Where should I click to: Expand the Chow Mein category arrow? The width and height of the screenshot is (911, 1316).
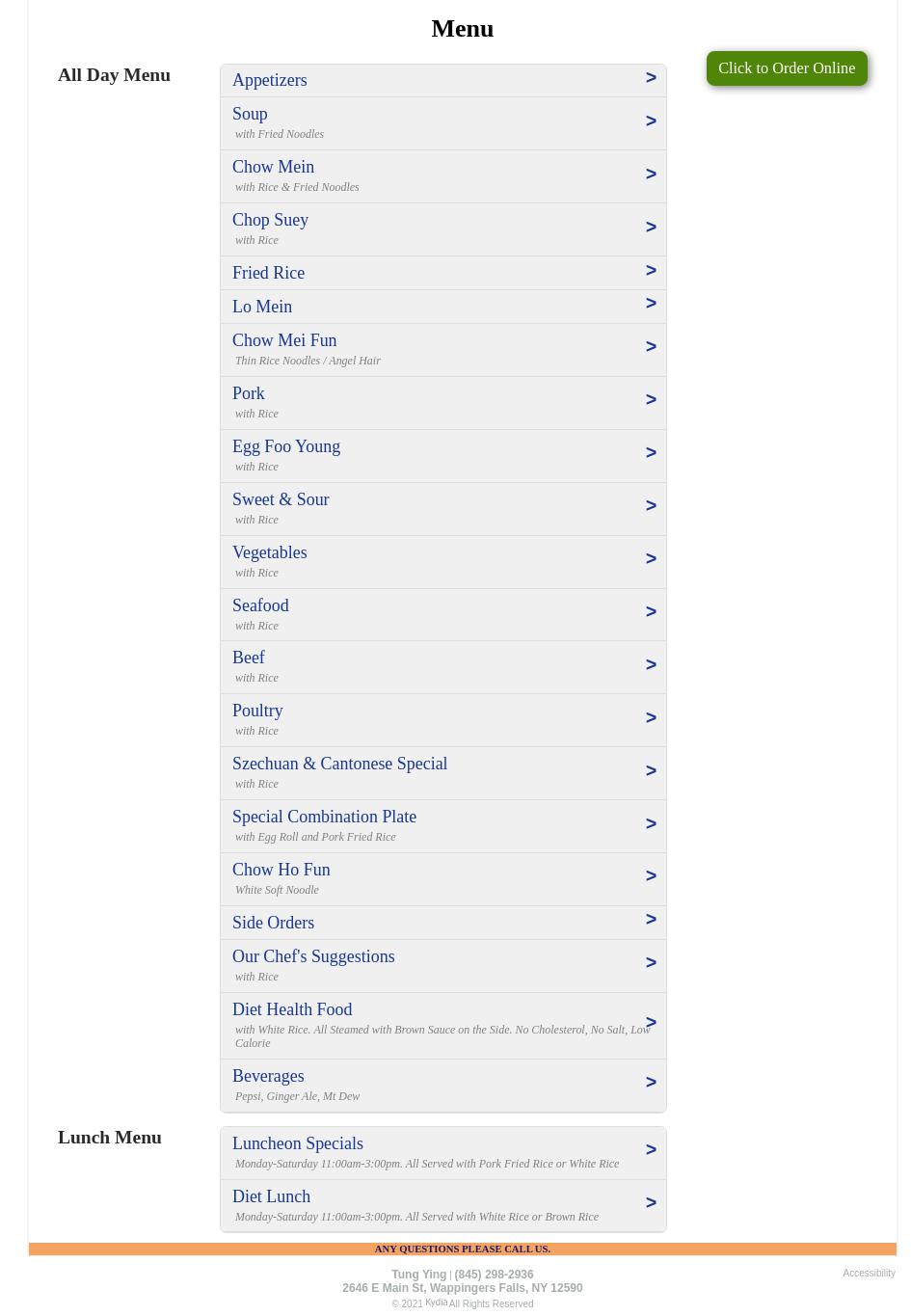(651, 175)
